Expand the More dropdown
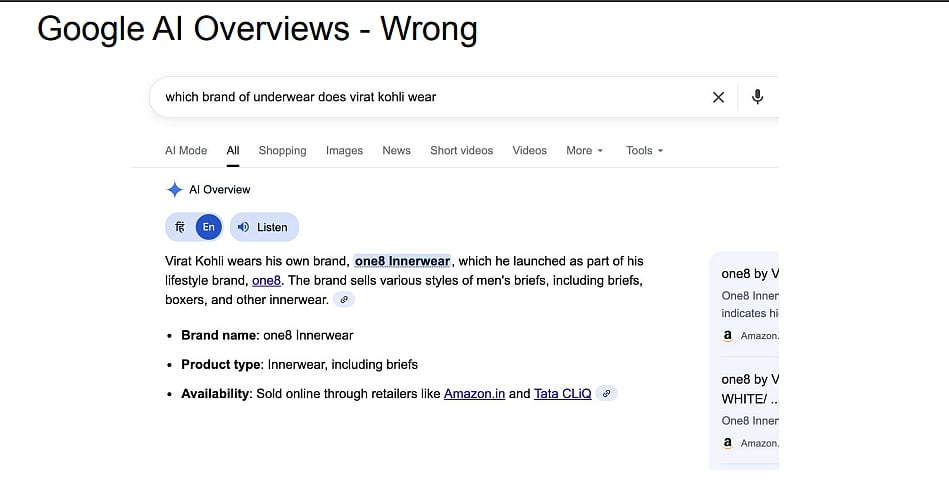This screenshot has width=949, height=487. [585, 151]
